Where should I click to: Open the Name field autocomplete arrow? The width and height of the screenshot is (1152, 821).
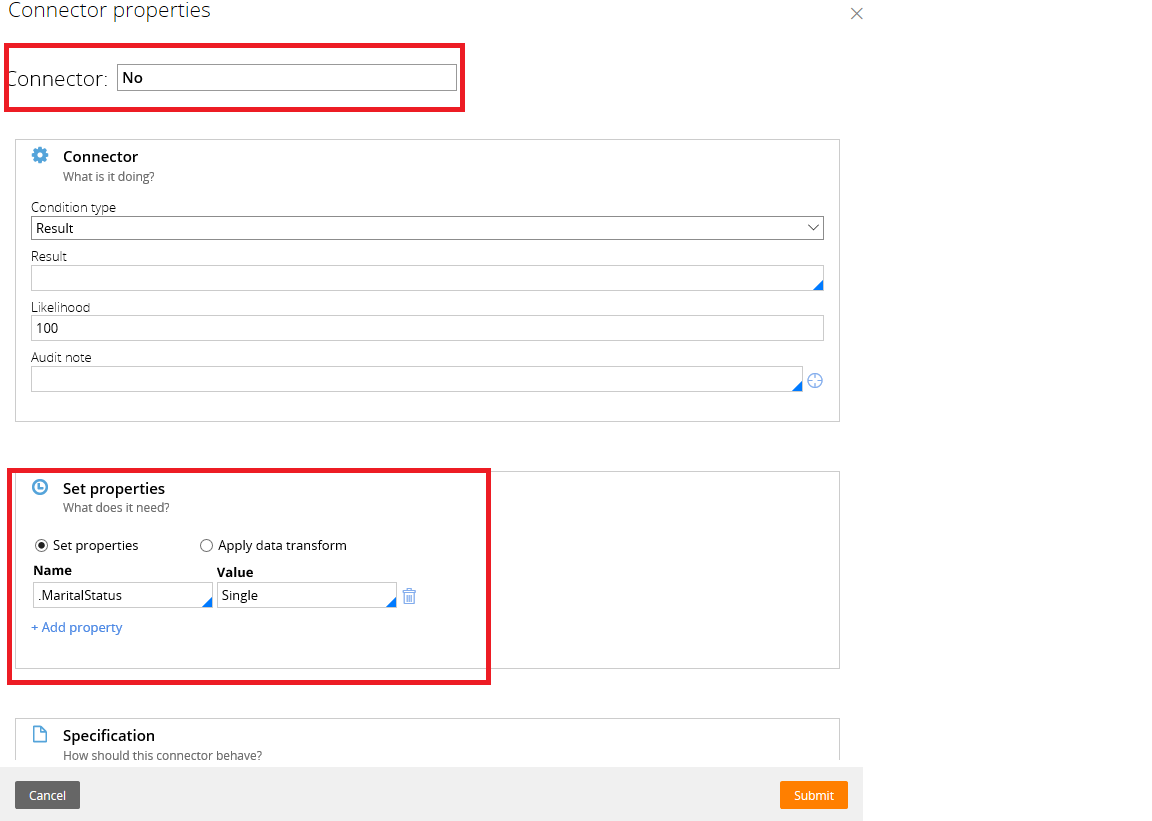pyautogui.click(x=207, y=602)
